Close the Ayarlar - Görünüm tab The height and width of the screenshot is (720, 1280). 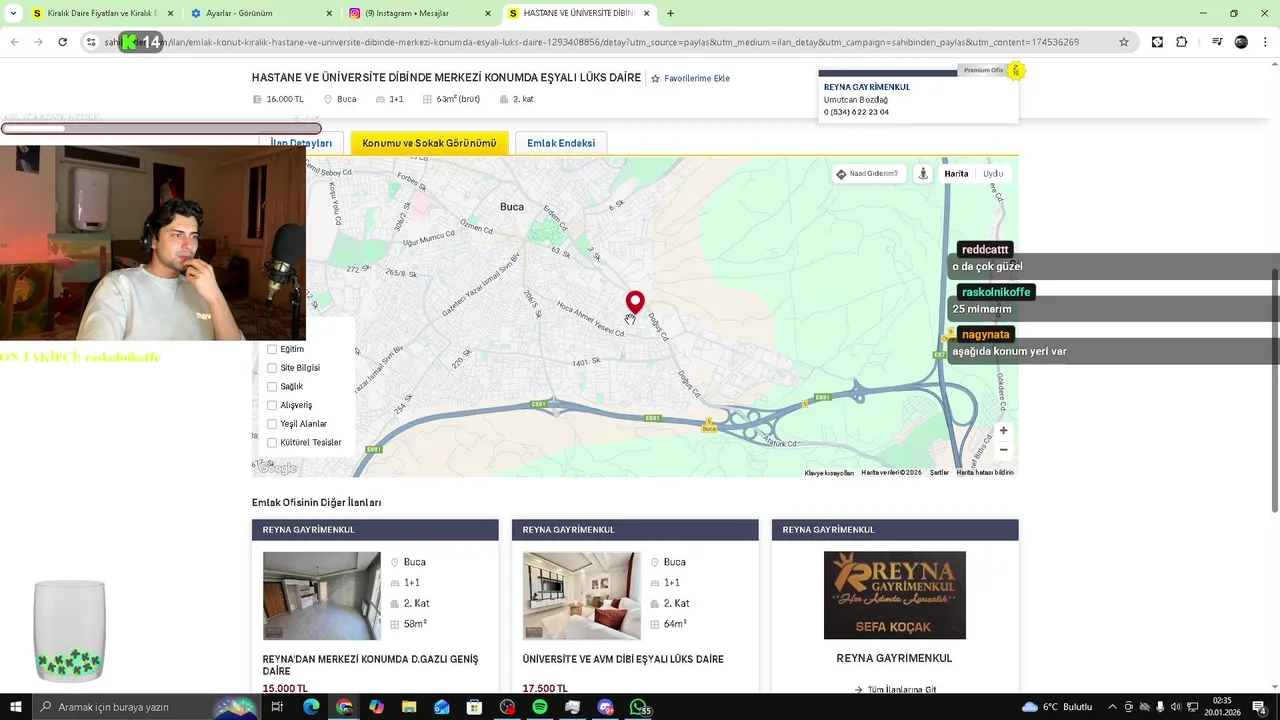click(x=330, y=13)
